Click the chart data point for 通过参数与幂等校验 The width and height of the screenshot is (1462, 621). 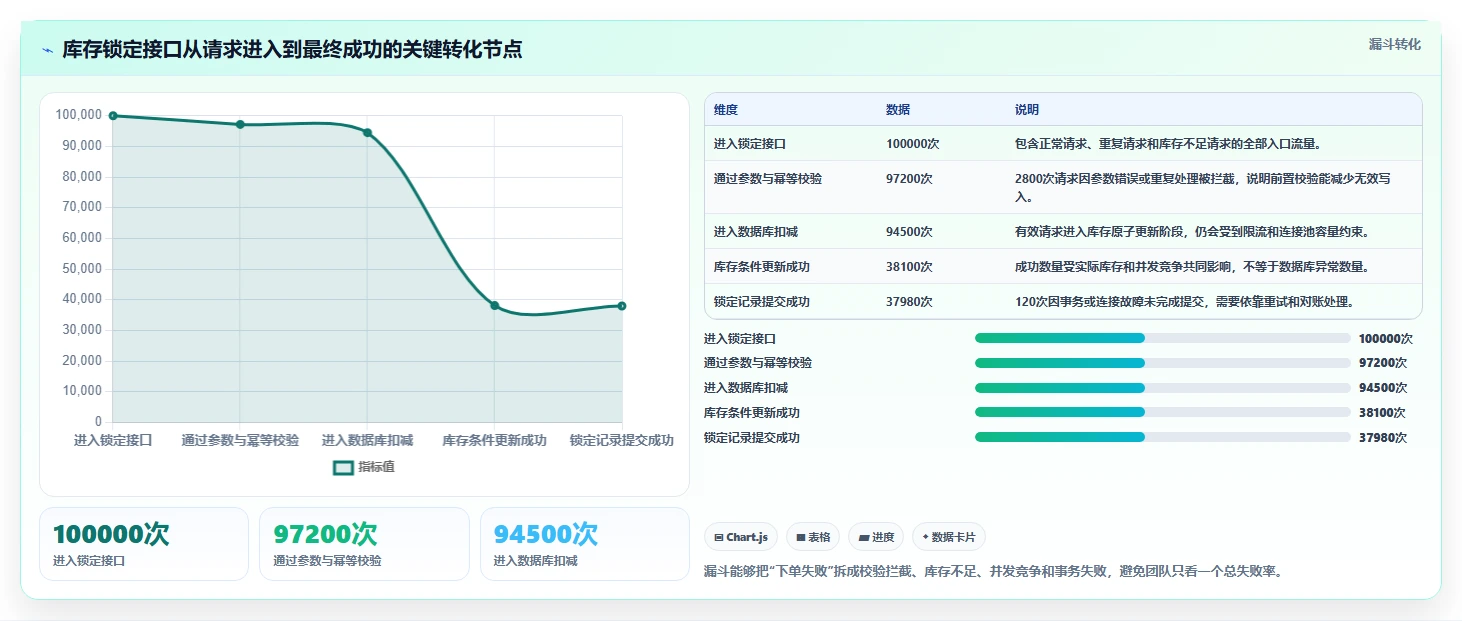tap(240, 124)
